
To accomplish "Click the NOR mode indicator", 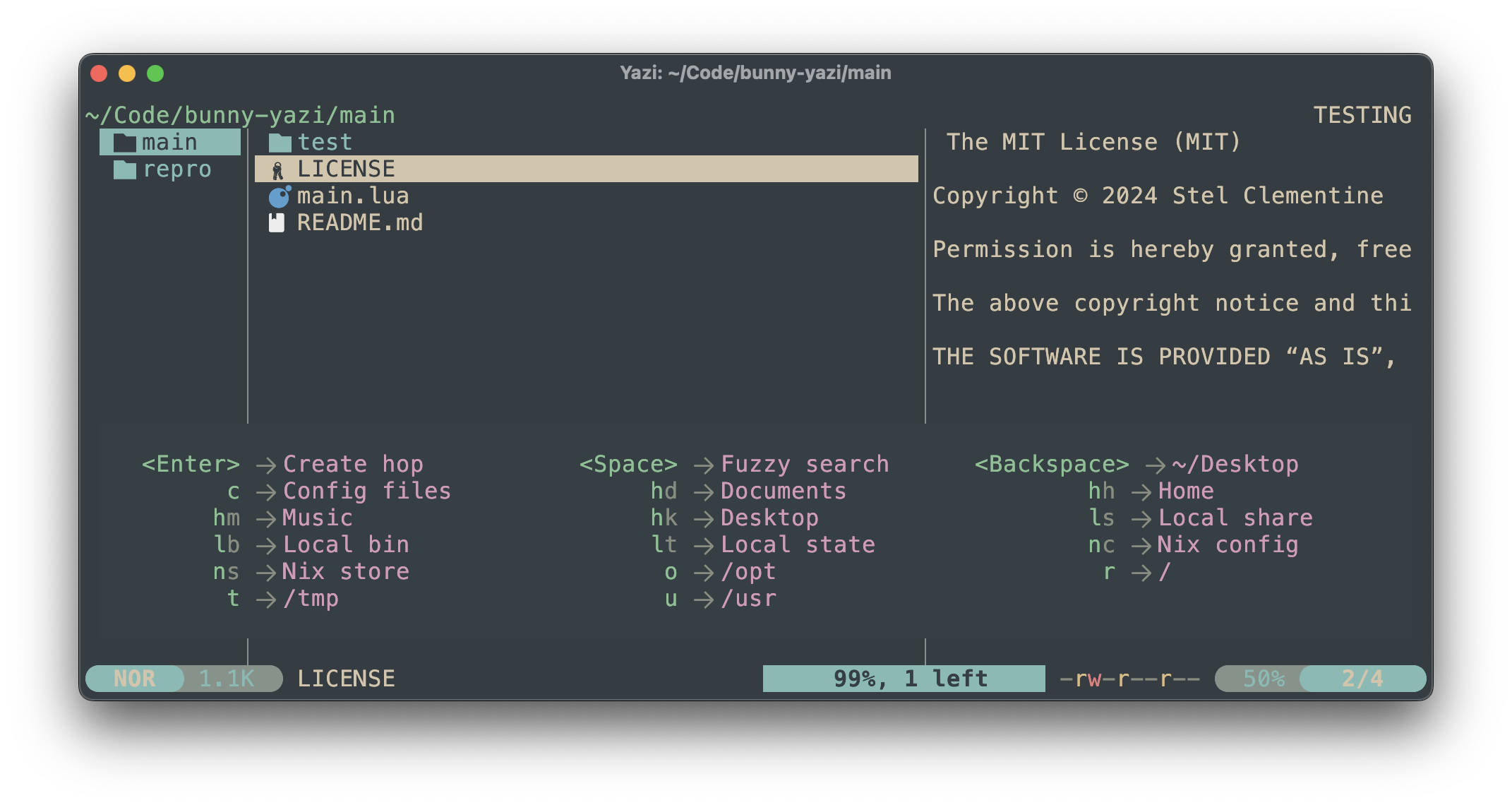I will [134, 679].
